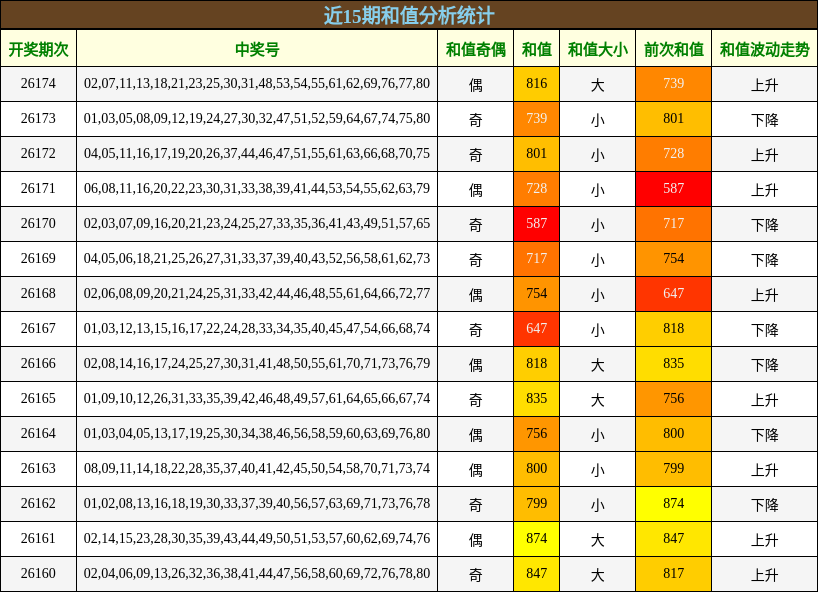Click the 前次和值 column header

[x=673, y=49]
